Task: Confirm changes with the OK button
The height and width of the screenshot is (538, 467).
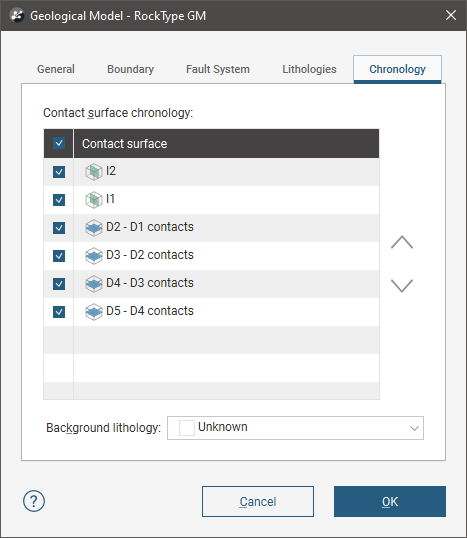Action: coord(390,501)
